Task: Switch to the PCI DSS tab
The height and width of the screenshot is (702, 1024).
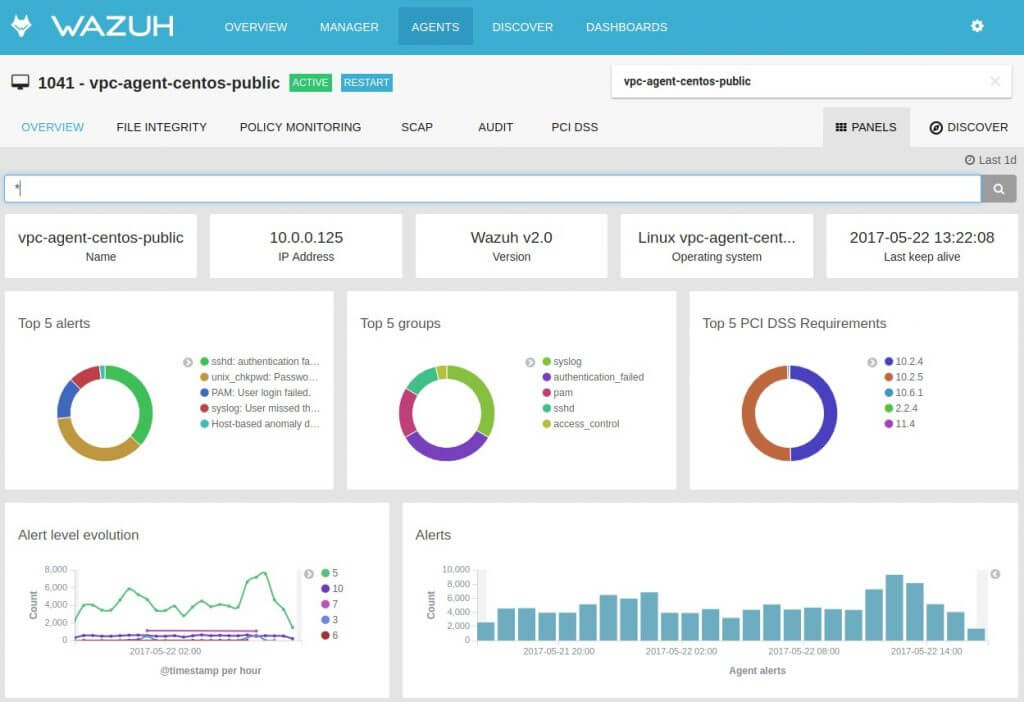Action: 575,127
